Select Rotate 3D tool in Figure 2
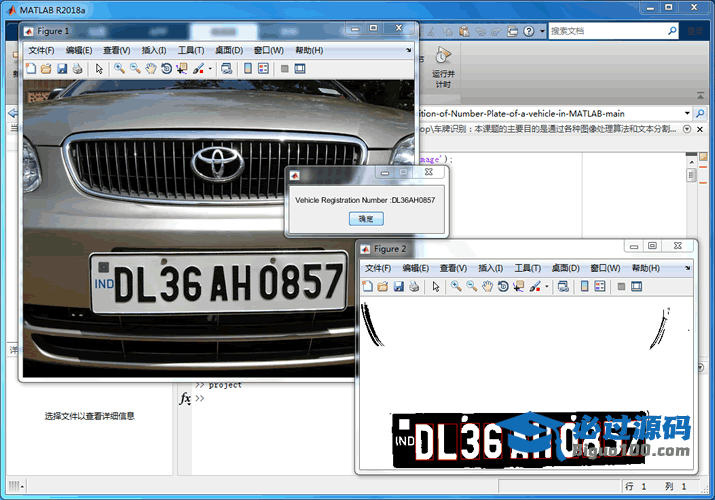Screen dimensions: 715x500 coord(503,286)
